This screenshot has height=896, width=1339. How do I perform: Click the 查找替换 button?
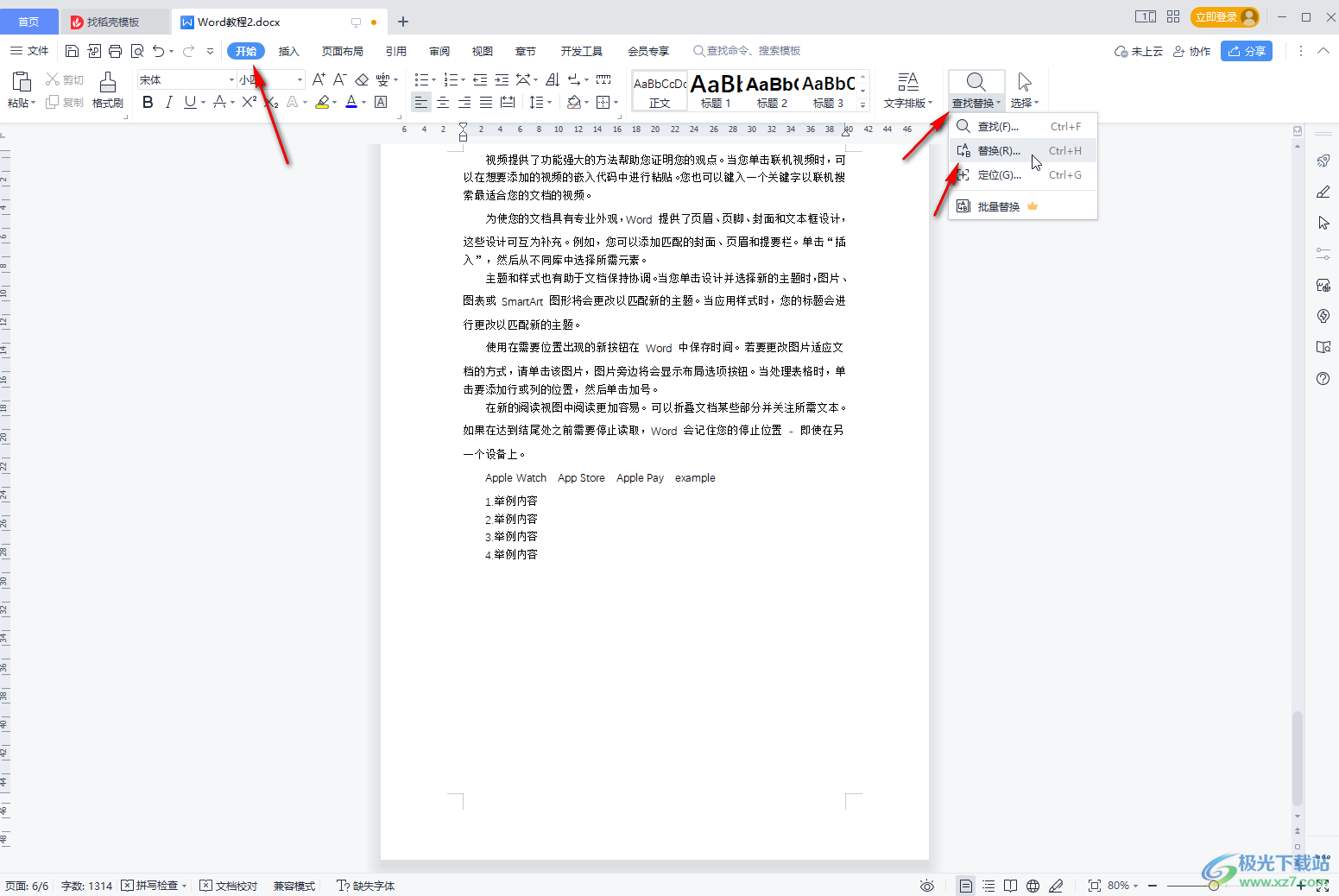976,90
